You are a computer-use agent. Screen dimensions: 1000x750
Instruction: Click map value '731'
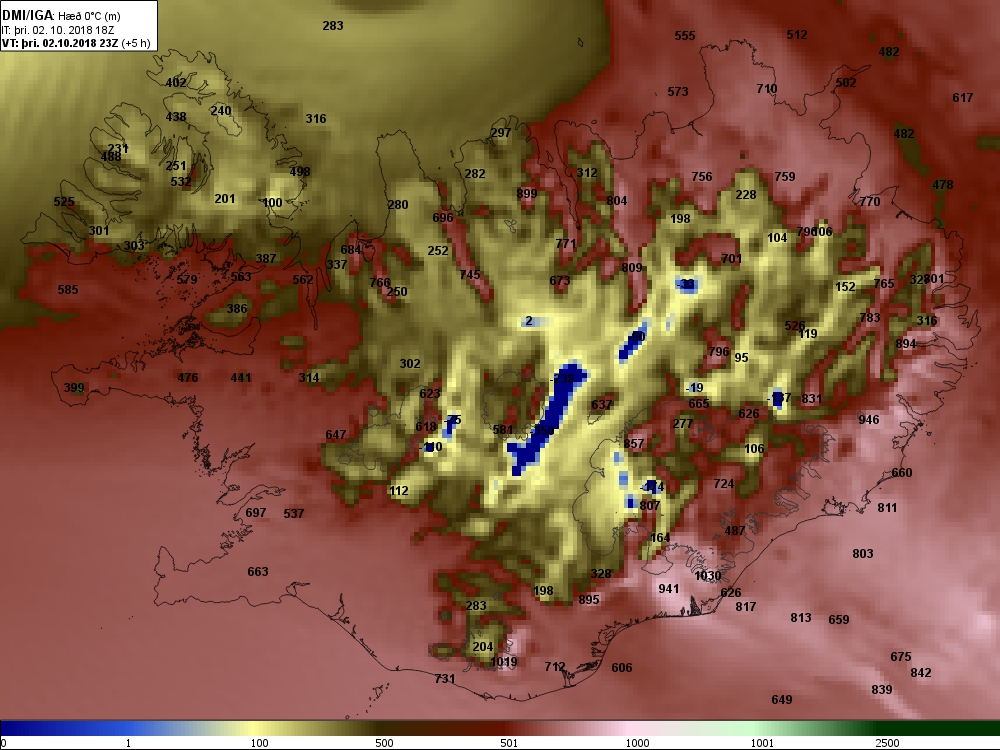[x=445, y=679]
